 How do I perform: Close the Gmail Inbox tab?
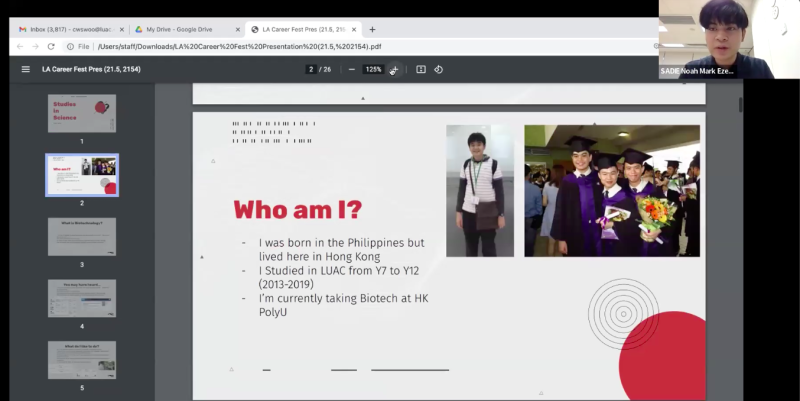click(121, 30)
